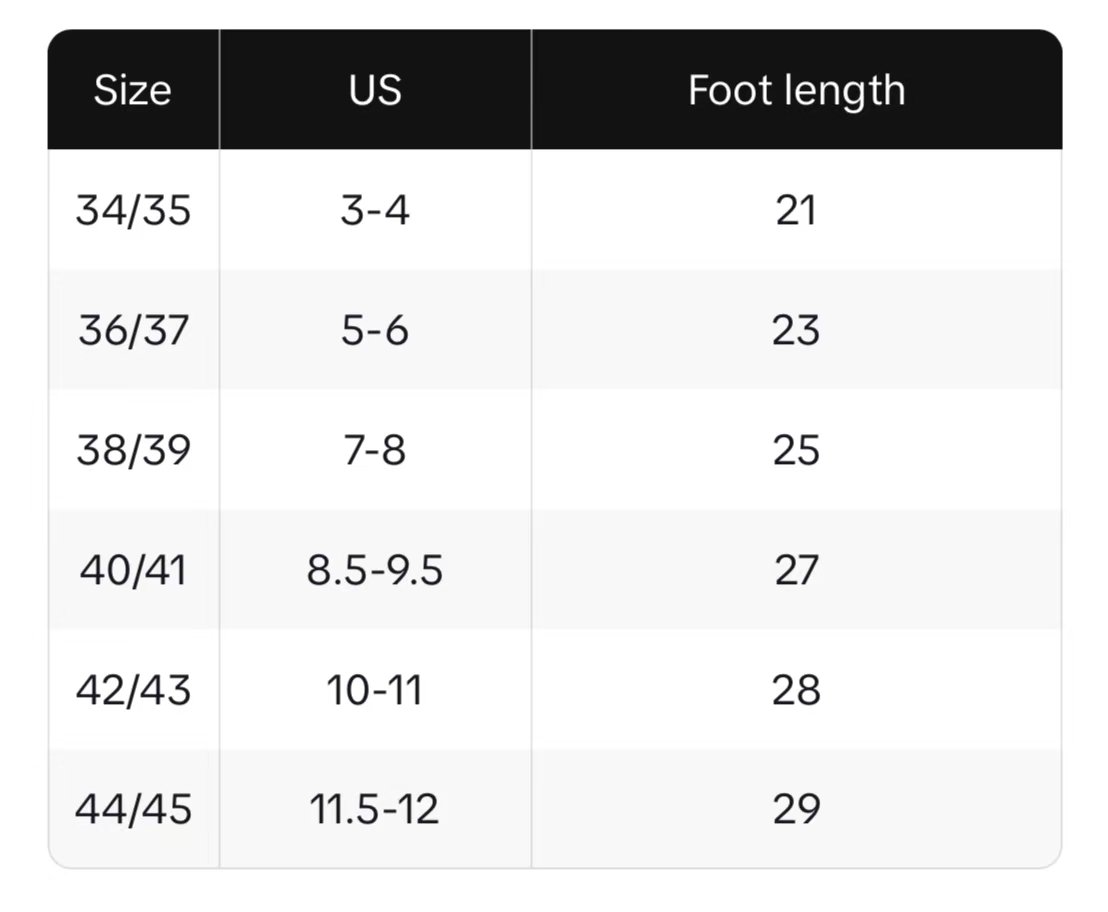Image resolution: width=1108 pixels, height=912 pixels.
Task: Select the 42/43 size cell
Action: 133,691
